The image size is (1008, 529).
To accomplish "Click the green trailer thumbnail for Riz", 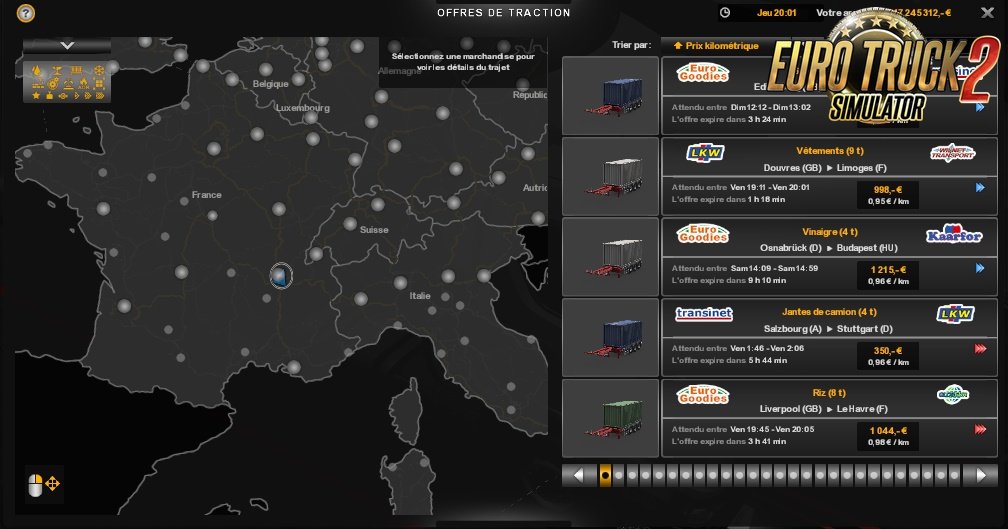I will (610, 417).
